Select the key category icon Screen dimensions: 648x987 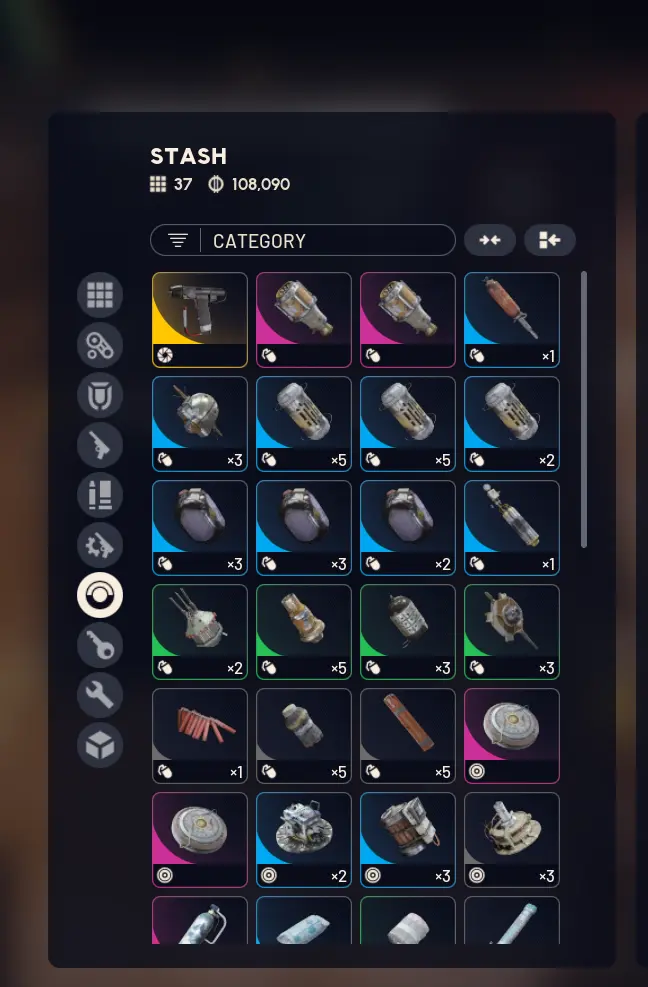[100, 645]
